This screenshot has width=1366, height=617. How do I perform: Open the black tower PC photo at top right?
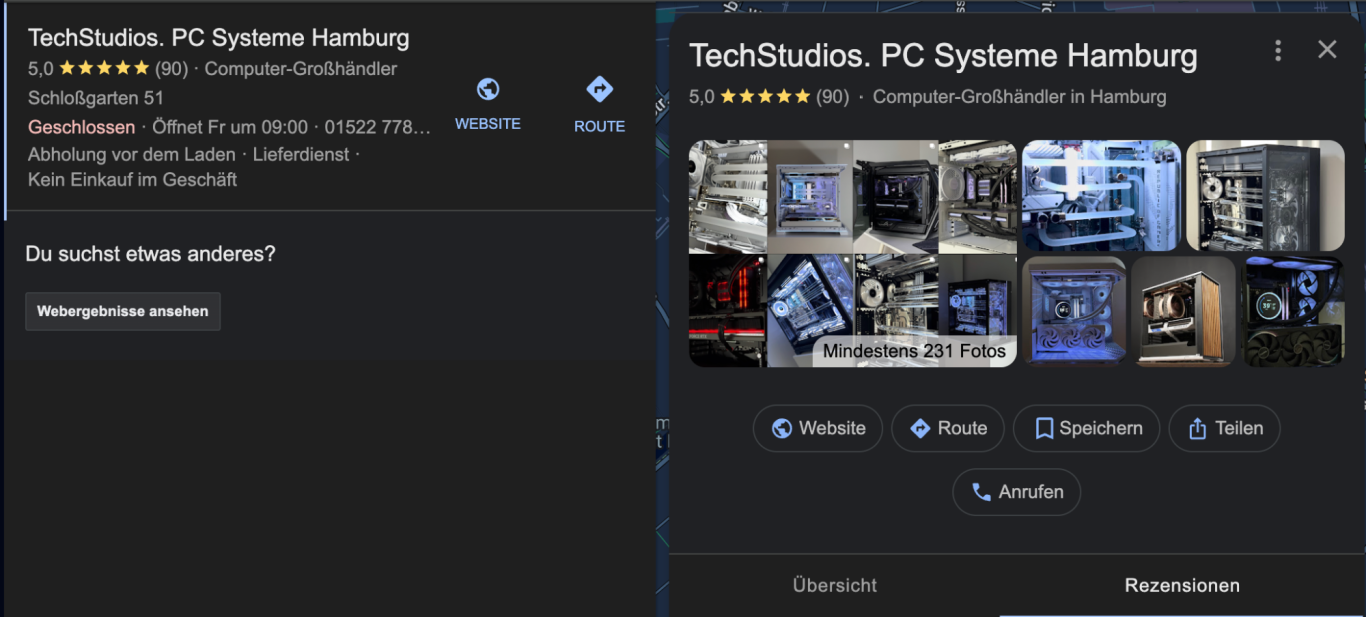coord(1265,195)
